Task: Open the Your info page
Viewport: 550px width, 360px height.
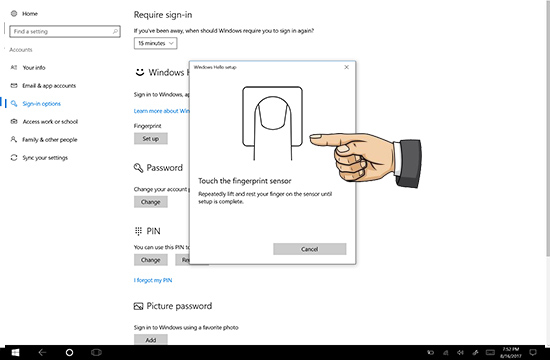Action: 34,67
